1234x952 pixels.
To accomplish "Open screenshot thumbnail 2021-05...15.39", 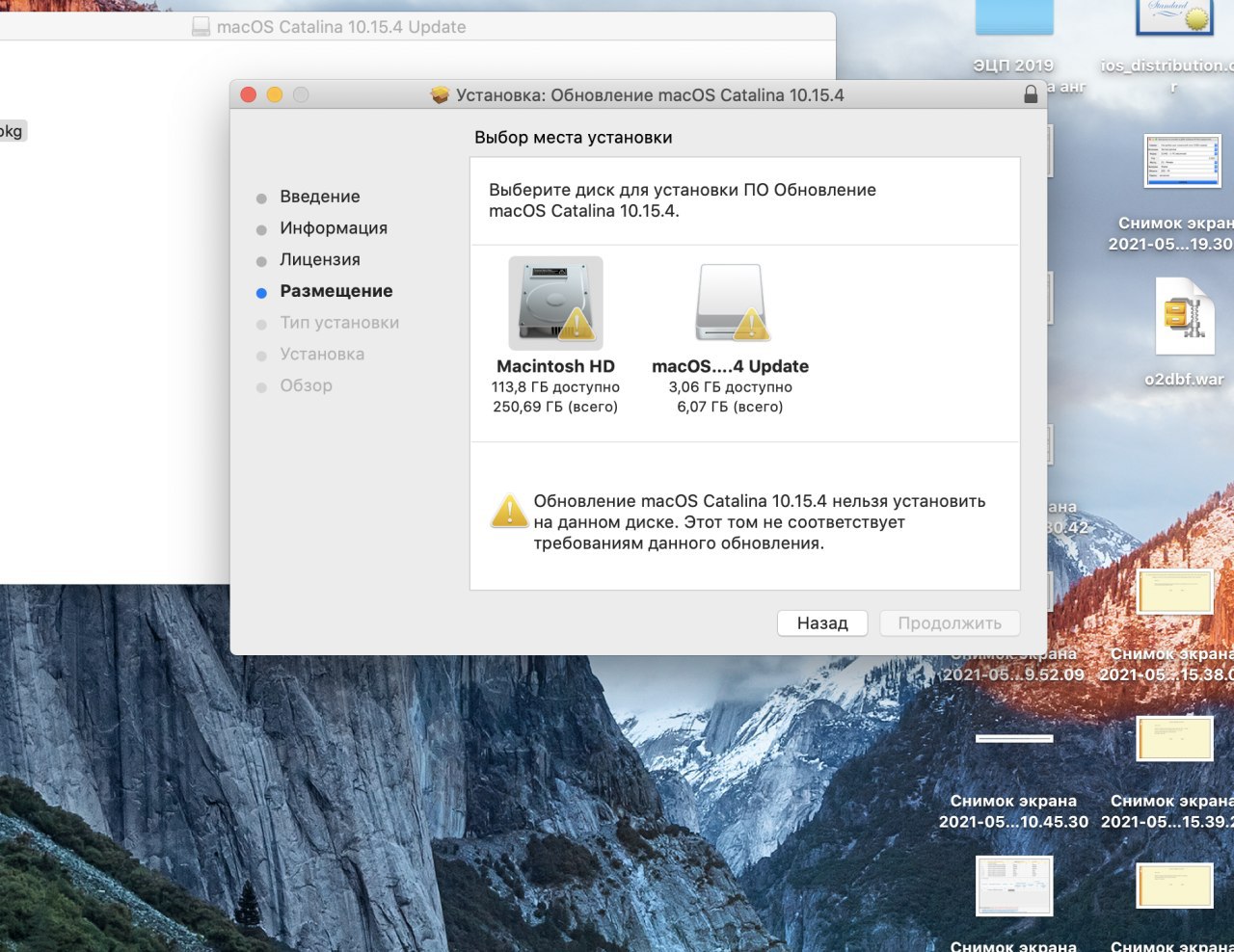I will pyautogui.click(x=1174, y=740).
